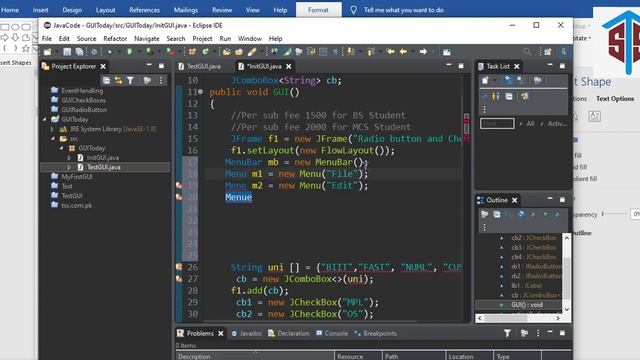Open the Project Explorer view menu dots
The image size is (640, 360).
pyautogui.click(x=161, y=80)
